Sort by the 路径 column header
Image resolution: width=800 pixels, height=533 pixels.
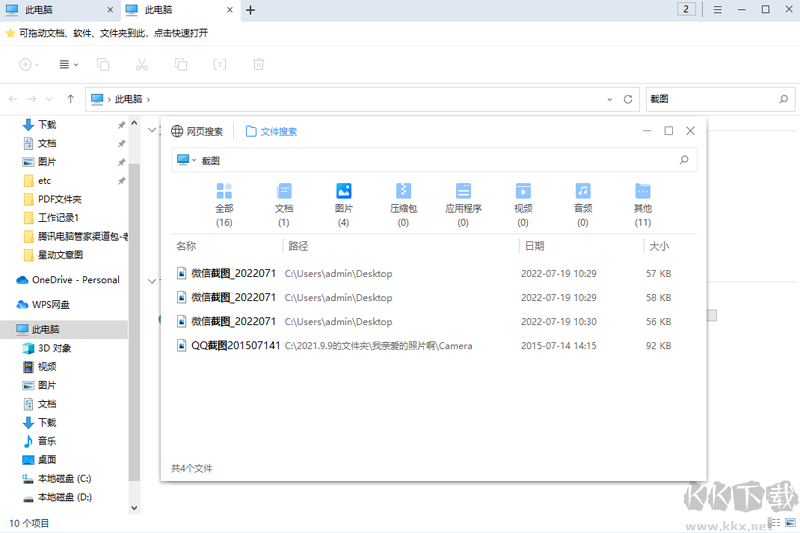(x=298, y=246)
